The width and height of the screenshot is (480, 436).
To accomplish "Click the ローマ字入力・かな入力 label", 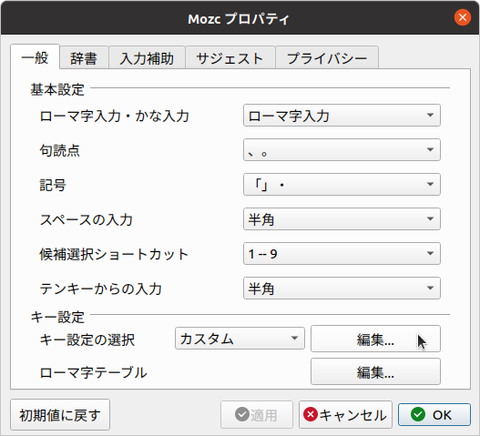I will 114,116.
